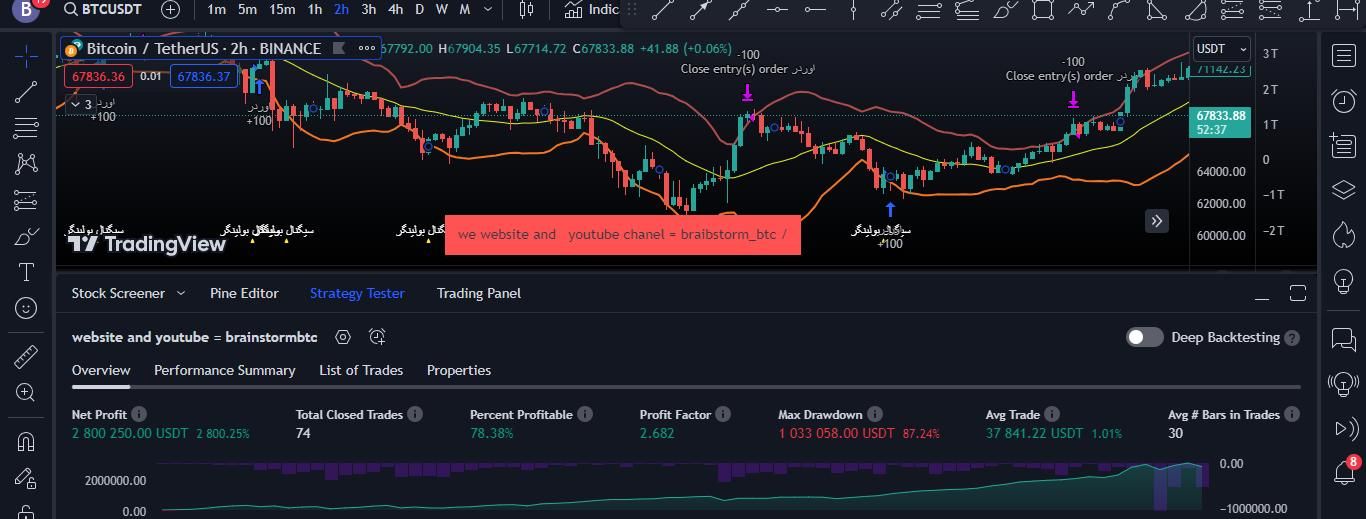Pick the vertical line tool in favorites toolbar
1366x519 pixels.
853,10
